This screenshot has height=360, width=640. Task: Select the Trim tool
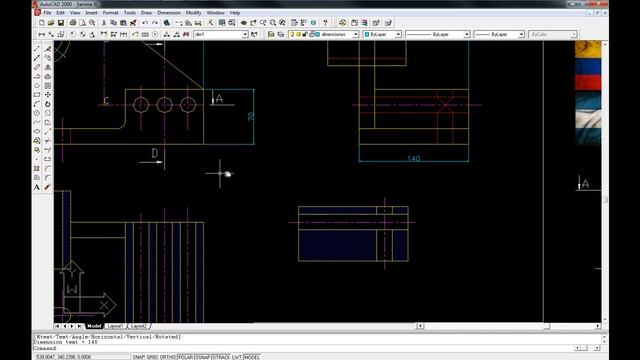pyautogui.click(x=48, y=141)
